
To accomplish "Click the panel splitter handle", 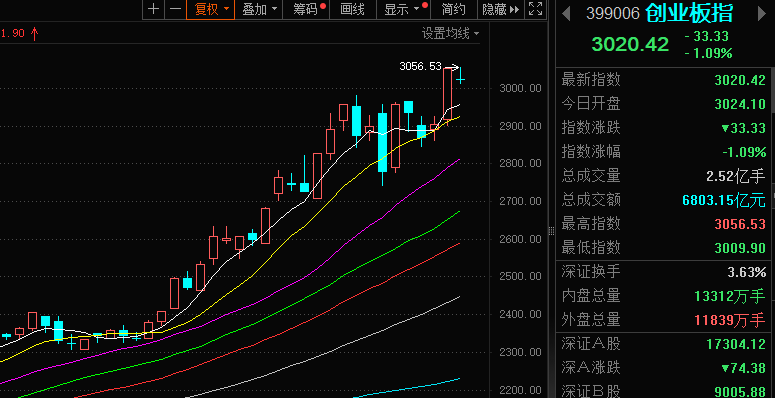I will (552, 230).
